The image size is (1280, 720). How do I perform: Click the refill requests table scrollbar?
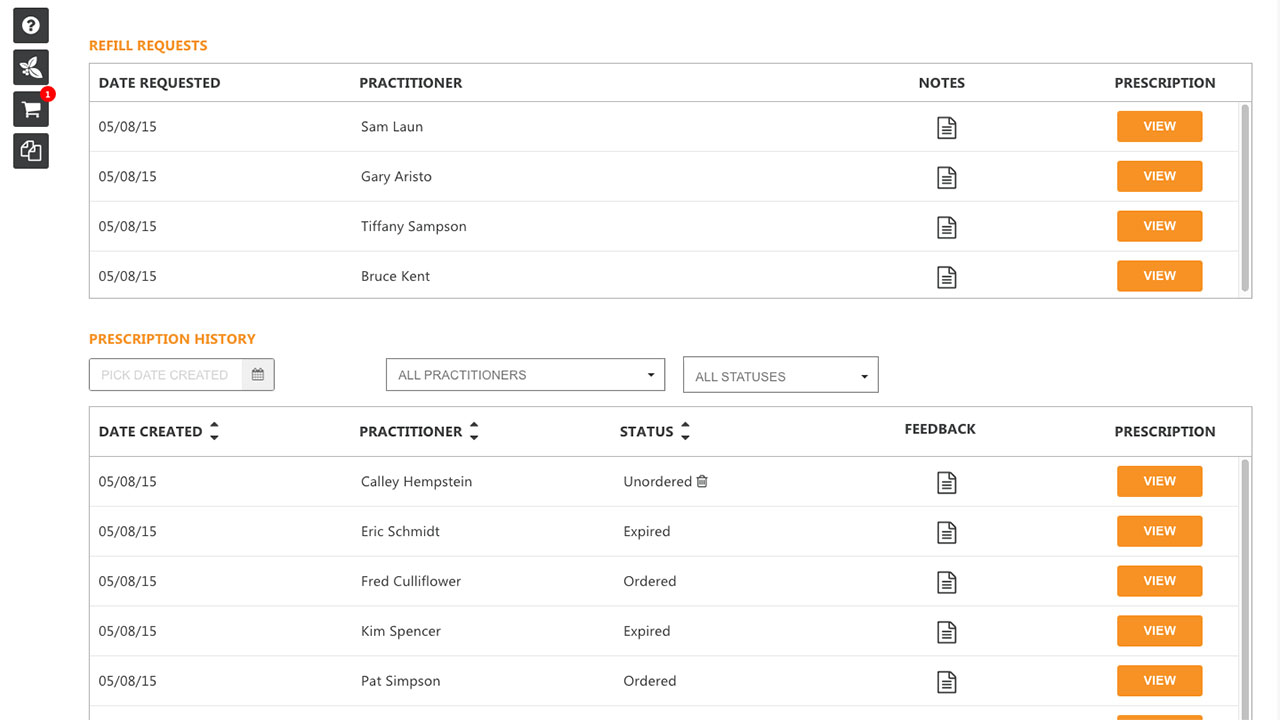click(x=1245, y=197)
